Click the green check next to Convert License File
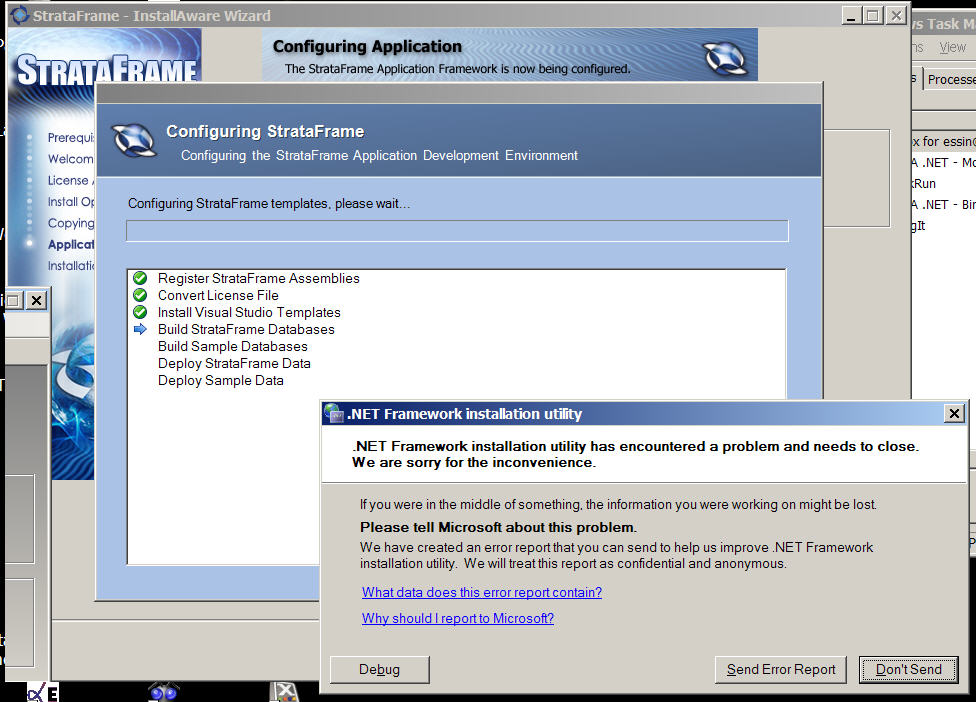 tap(140, 295)
